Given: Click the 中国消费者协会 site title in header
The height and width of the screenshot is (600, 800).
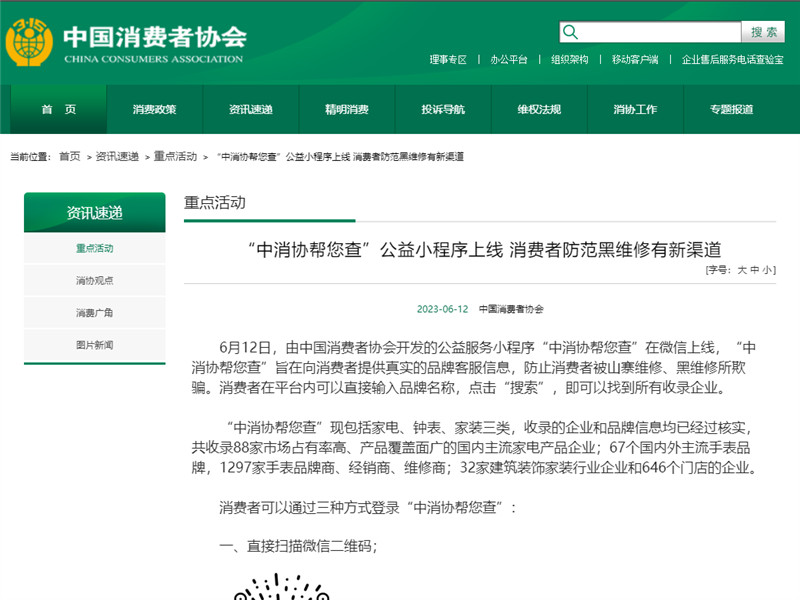Looking at the screenshot, I should pyautogui.click(x=155, y=37).
